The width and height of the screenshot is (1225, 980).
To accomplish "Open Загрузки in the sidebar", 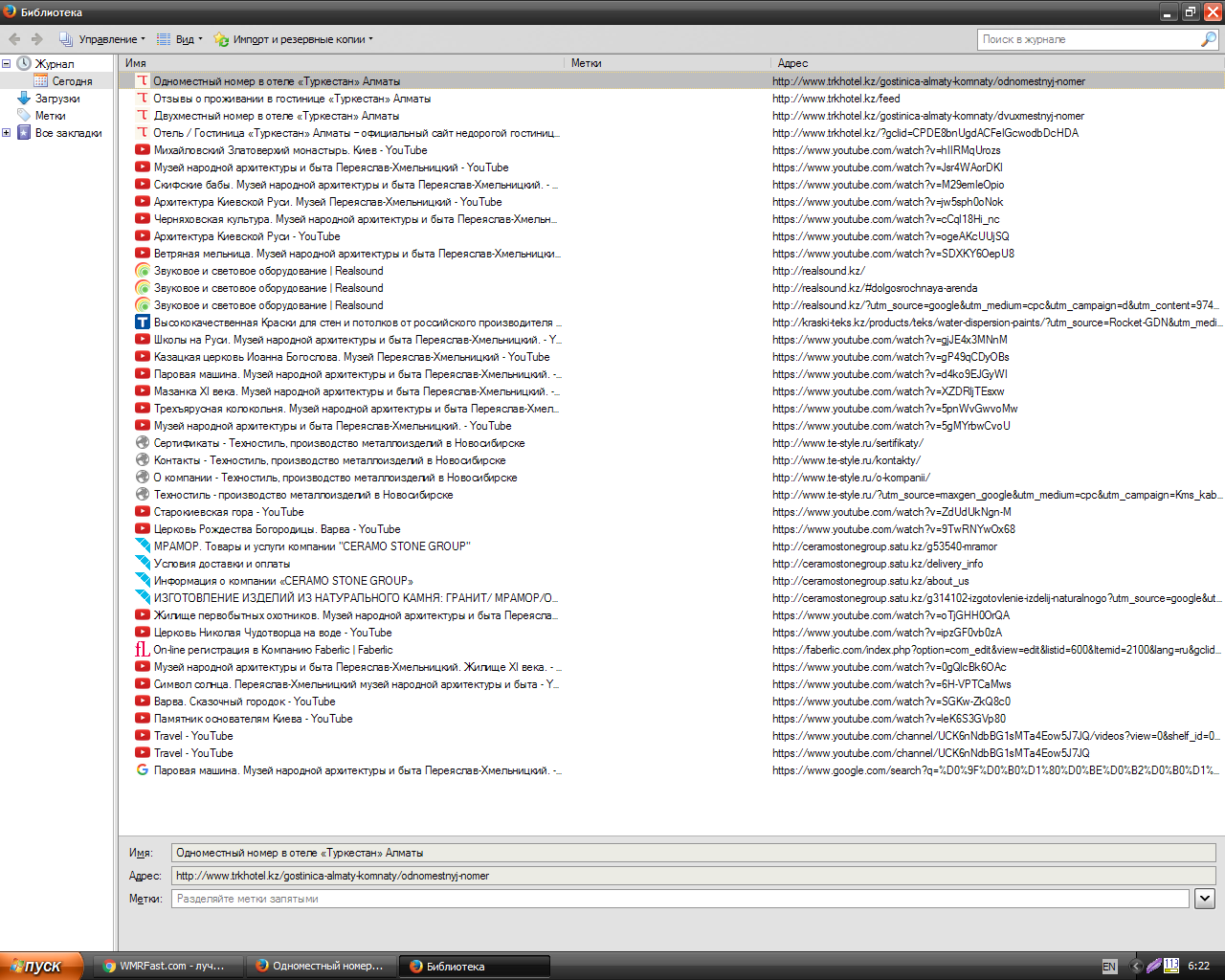I will pos(57,99).
